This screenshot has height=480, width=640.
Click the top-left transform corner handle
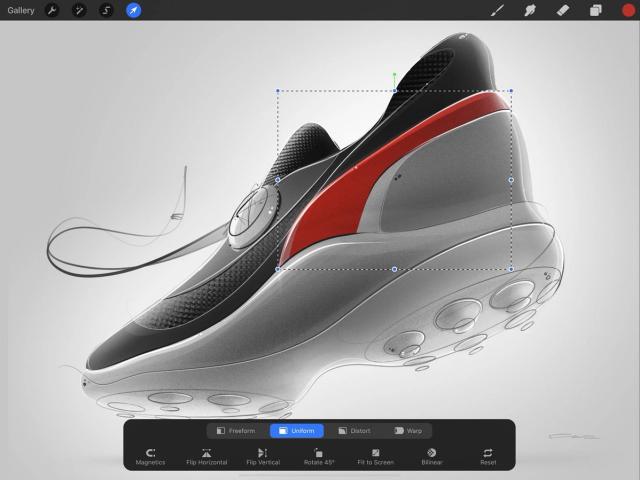click(278, 91)
